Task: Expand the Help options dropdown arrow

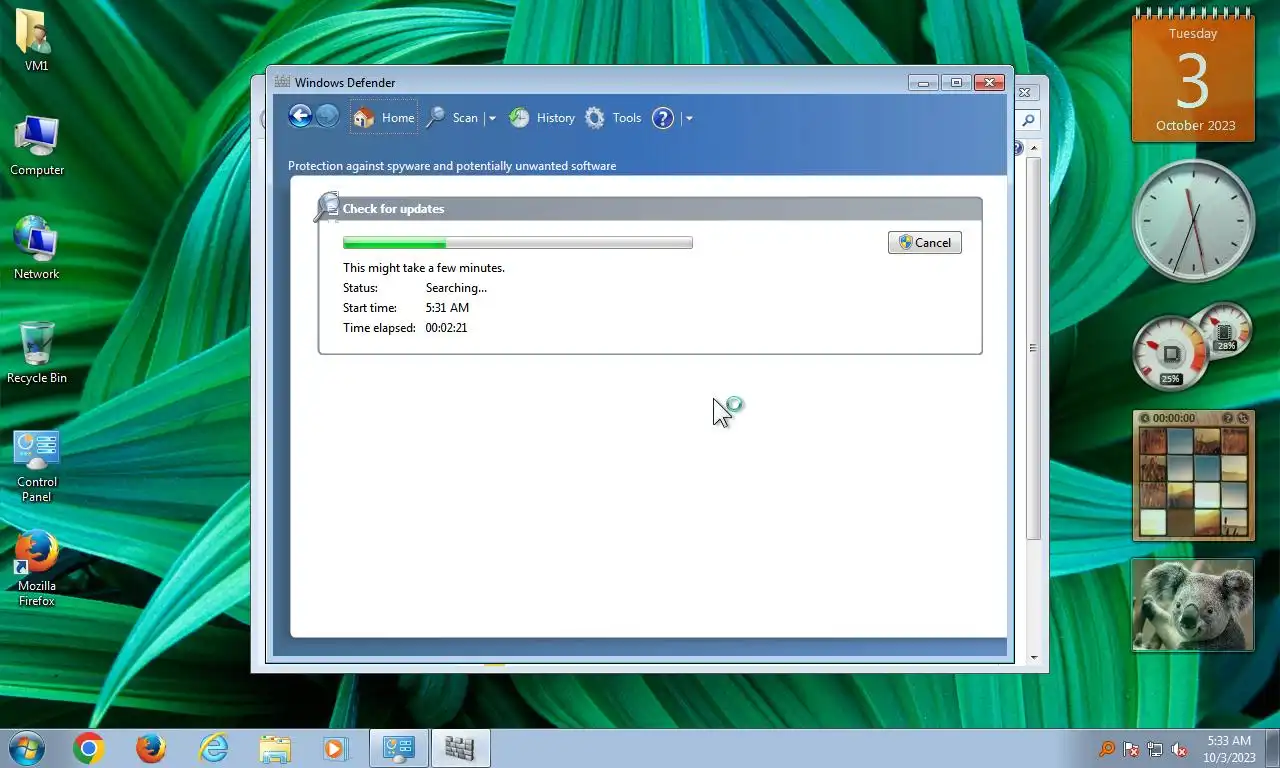Action: point(688,118)
